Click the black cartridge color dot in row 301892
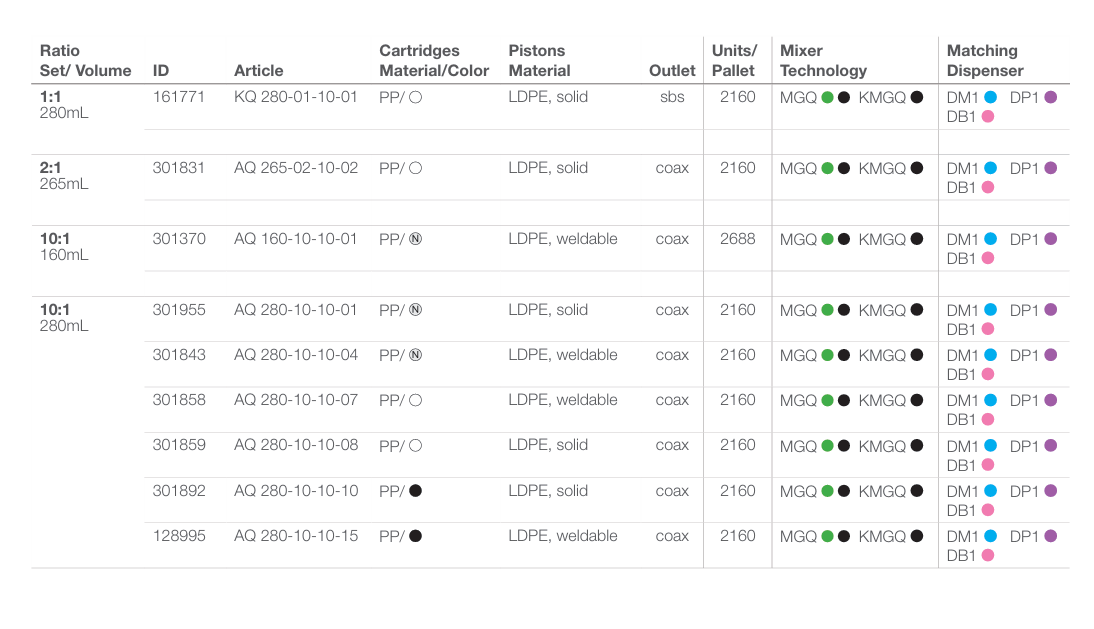This screenshot has height=629, width=1094. coord(415,491)
